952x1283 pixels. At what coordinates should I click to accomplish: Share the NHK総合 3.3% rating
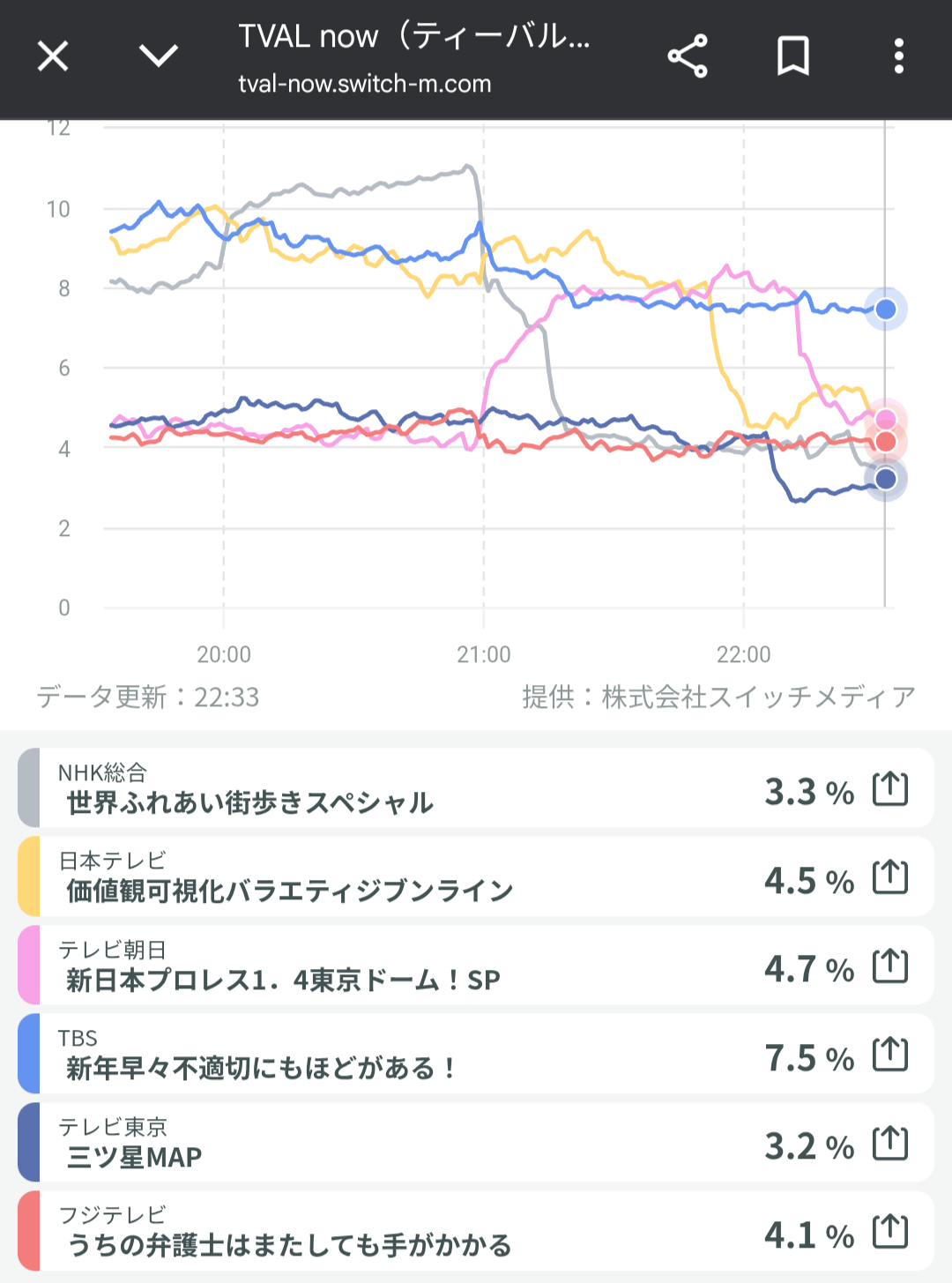click(889, 788)
